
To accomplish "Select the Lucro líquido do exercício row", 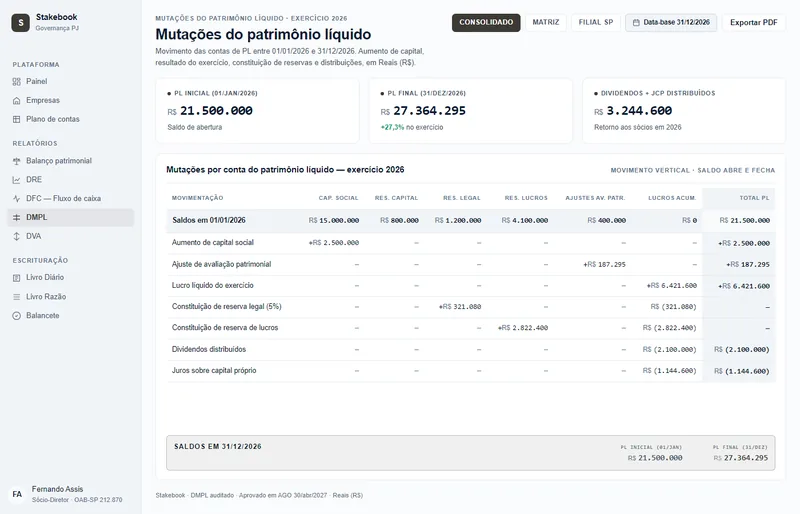I will click(470, 286).
